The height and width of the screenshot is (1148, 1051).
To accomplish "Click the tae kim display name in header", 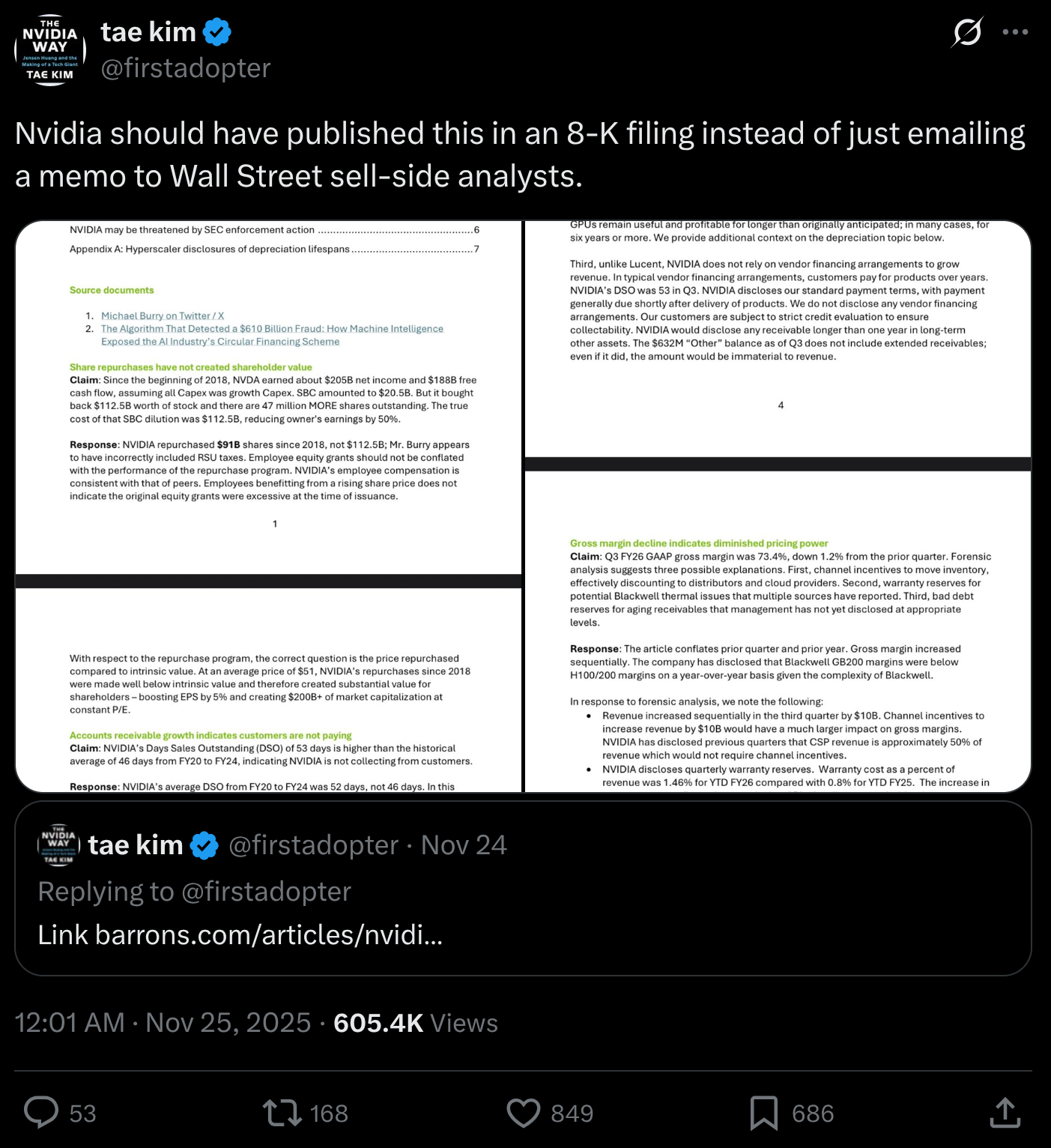I will coord(148,32).
